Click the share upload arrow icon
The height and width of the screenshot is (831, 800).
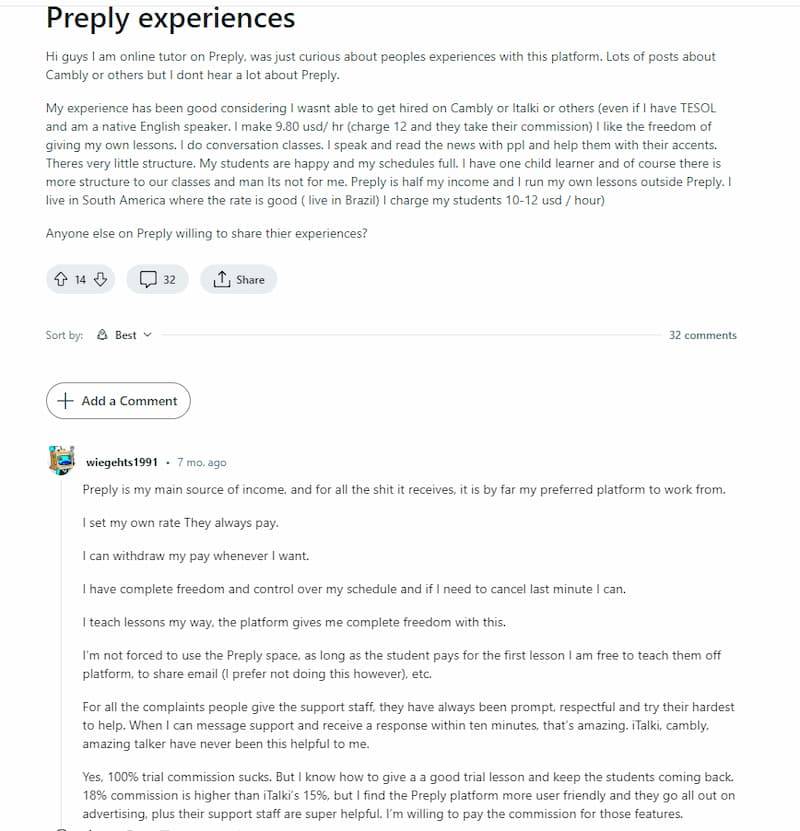(221, 279)
